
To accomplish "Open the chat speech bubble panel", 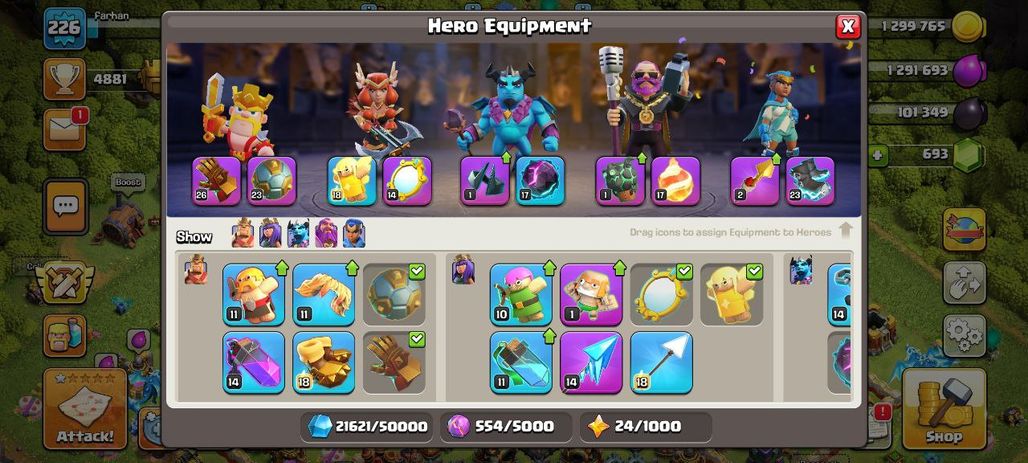I will 65,207.
